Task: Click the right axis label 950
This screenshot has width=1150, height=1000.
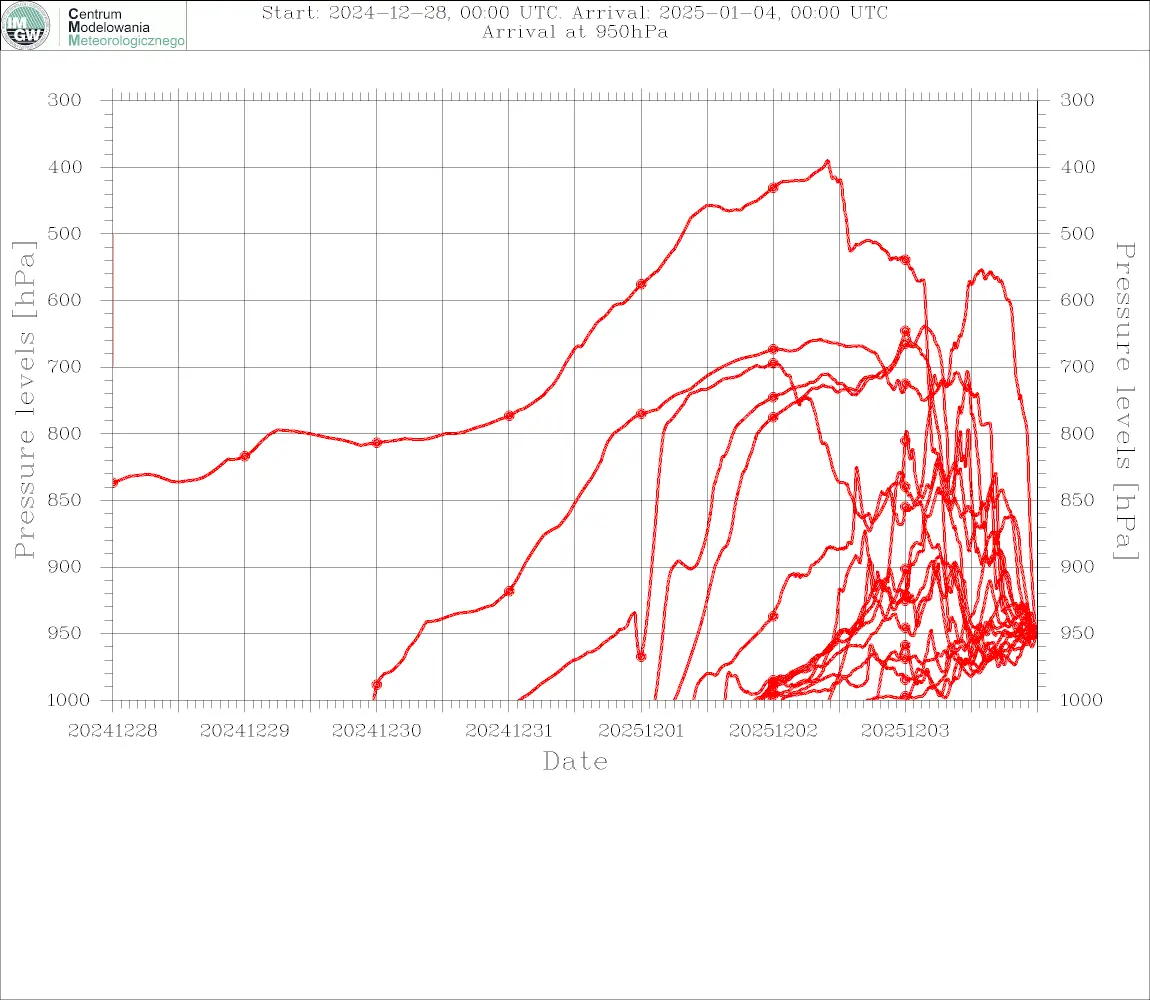Action: (x=1077, y=633)
